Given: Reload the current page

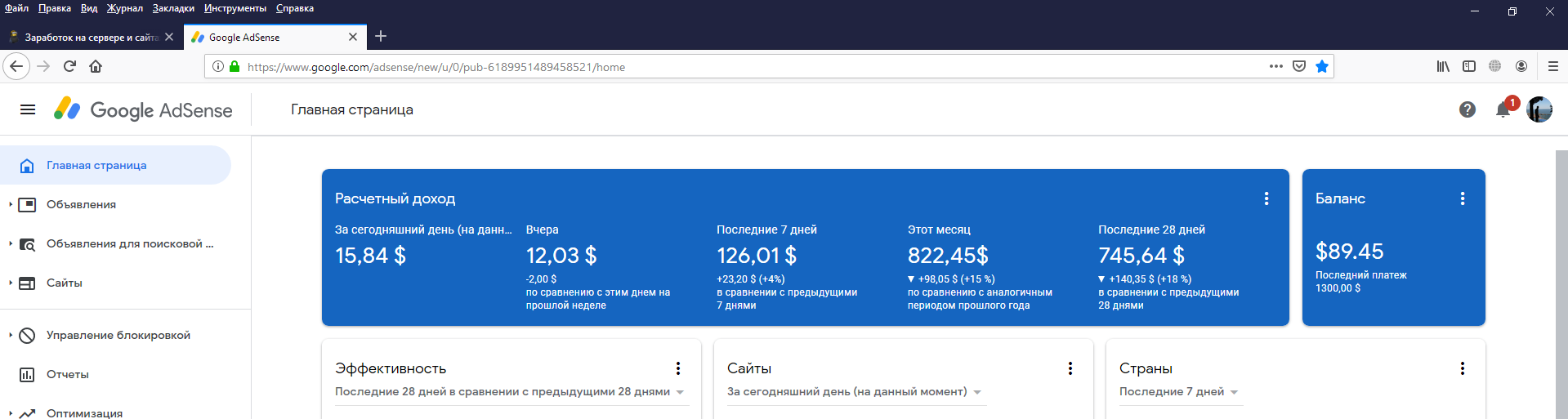Looking at the screenshot, I should point(69,66).
